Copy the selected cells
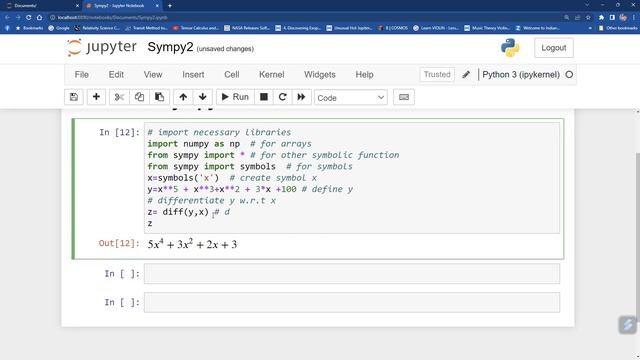The image size is (640, 360). [x=139, y=97]
